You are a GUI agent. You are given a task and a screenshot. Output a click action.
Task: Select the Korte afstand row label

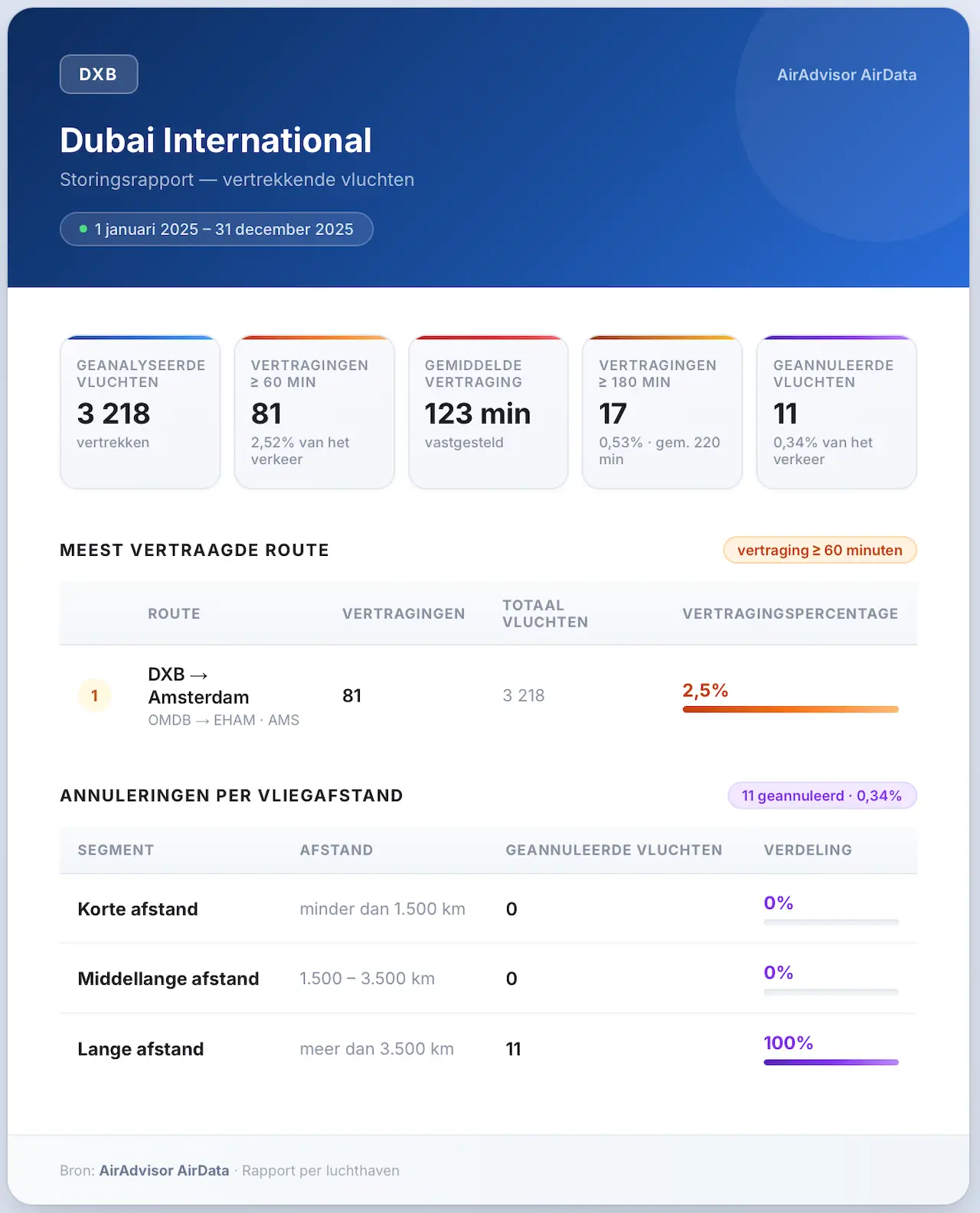coord(138,909)
